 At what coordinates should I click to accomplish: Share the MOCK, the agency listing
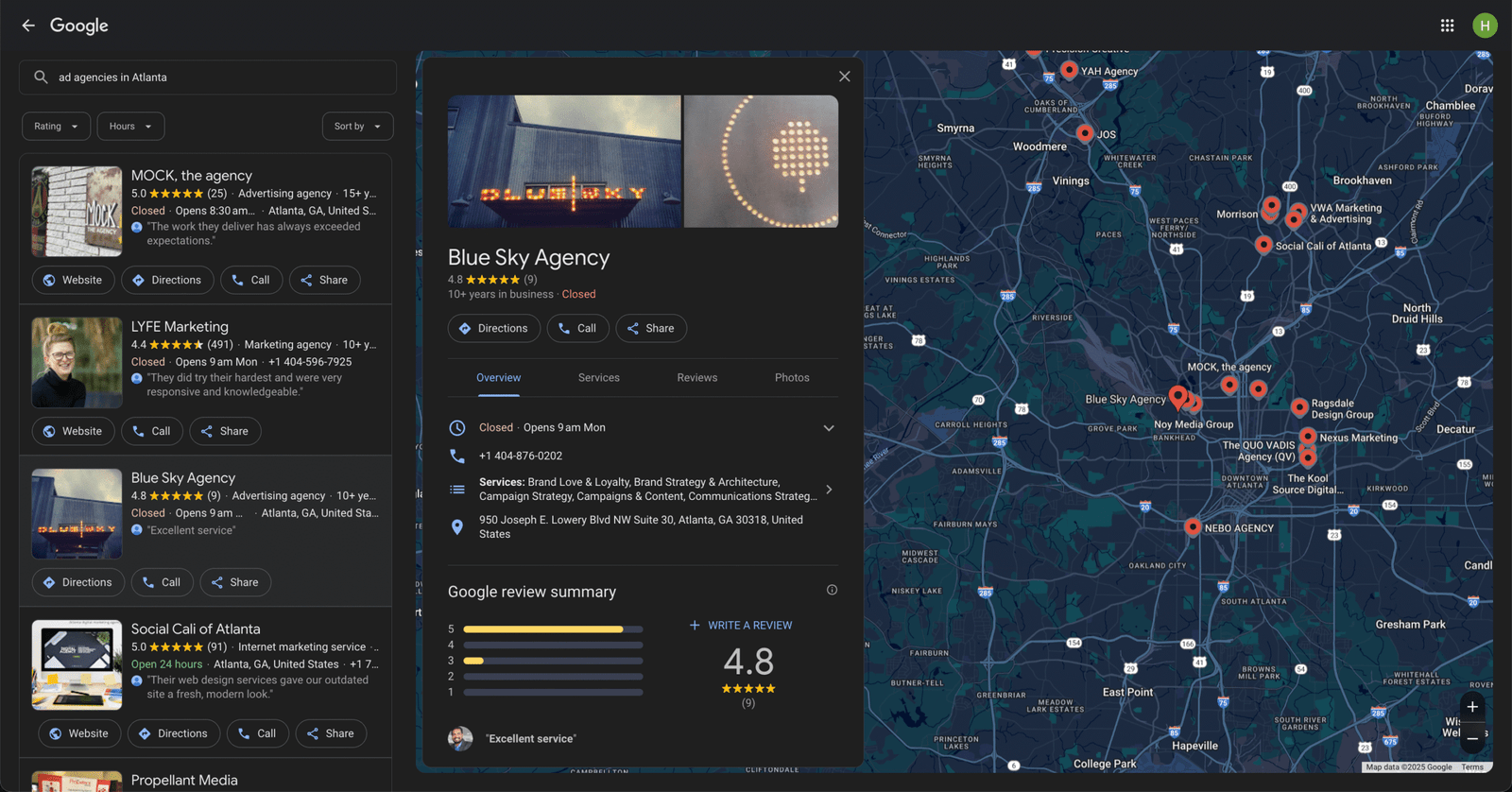point(324,280)
